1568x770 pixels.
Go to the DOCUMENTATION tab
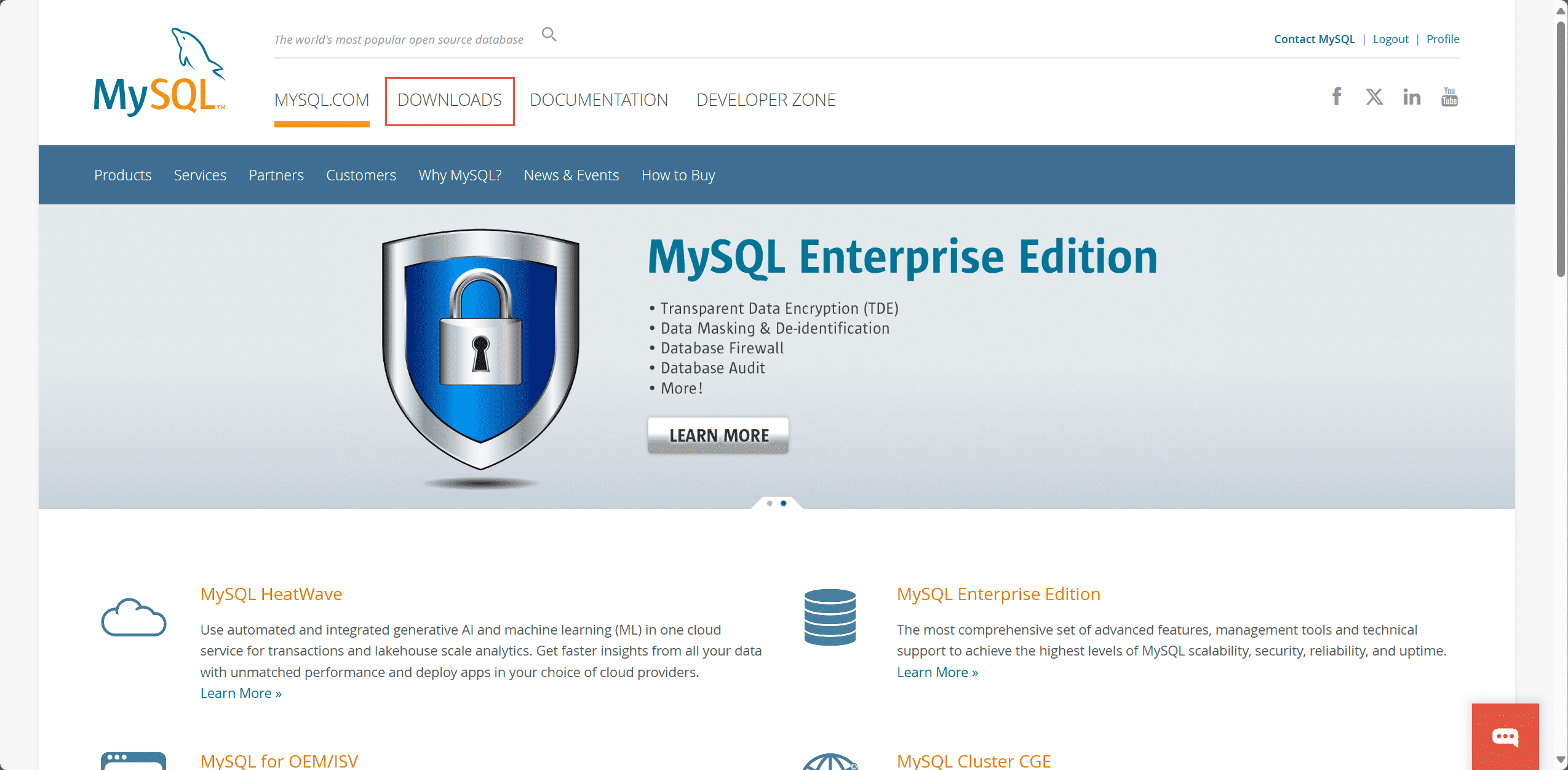(x=599, y=100)
